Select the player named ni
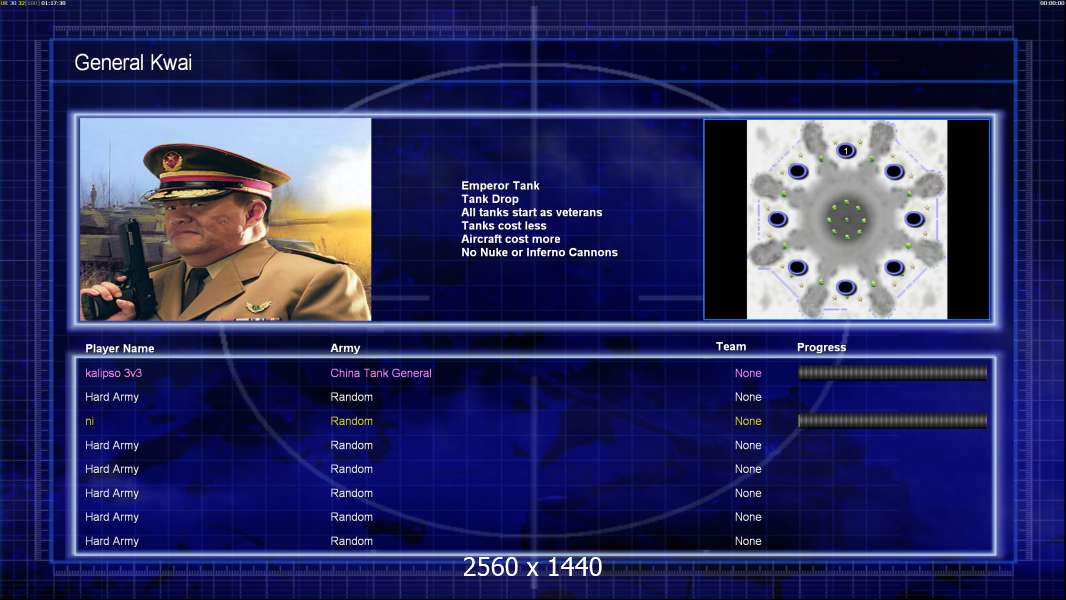The image size is (1066, 600). (x=90, y=421)
